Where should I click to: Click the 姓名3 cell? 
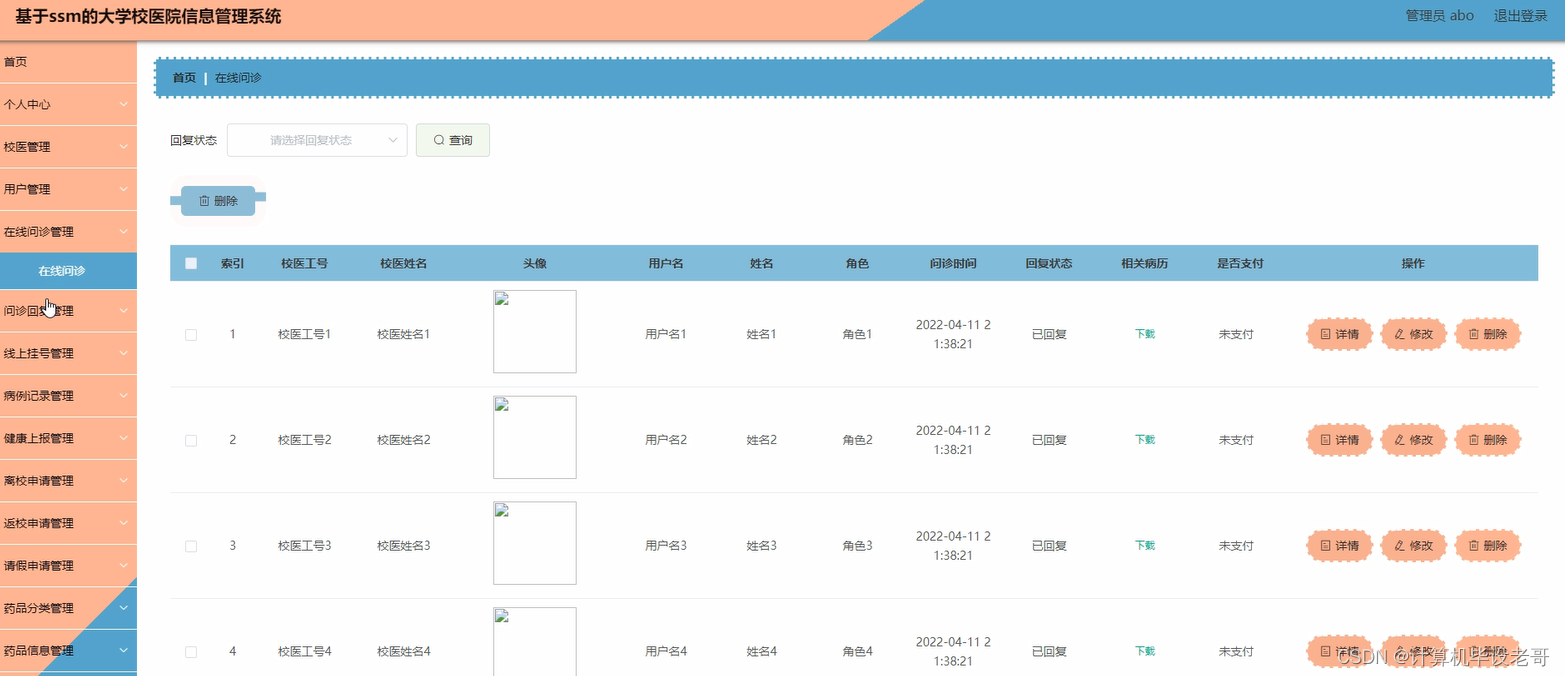761,546
